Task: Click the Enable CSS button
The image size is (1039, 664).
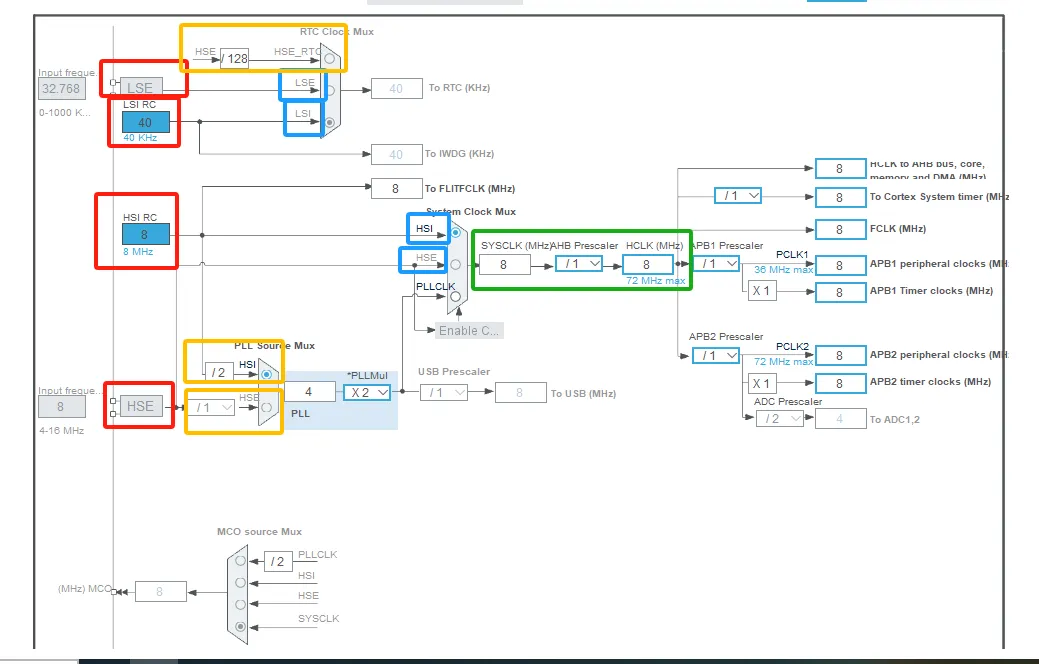Action: coord(469,330)
